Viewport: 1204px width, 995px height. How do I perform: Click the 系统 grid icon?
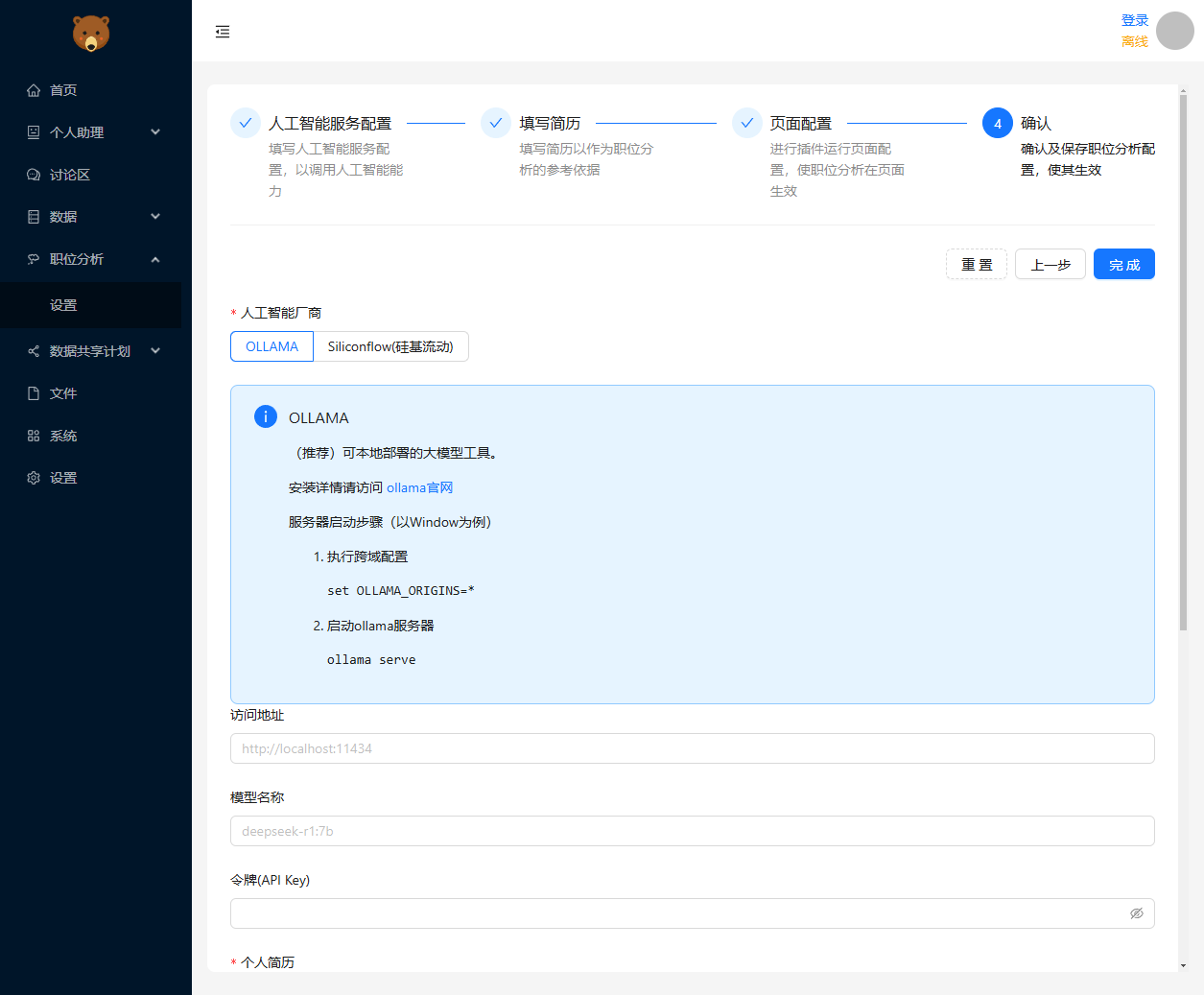tap(34, 436)
